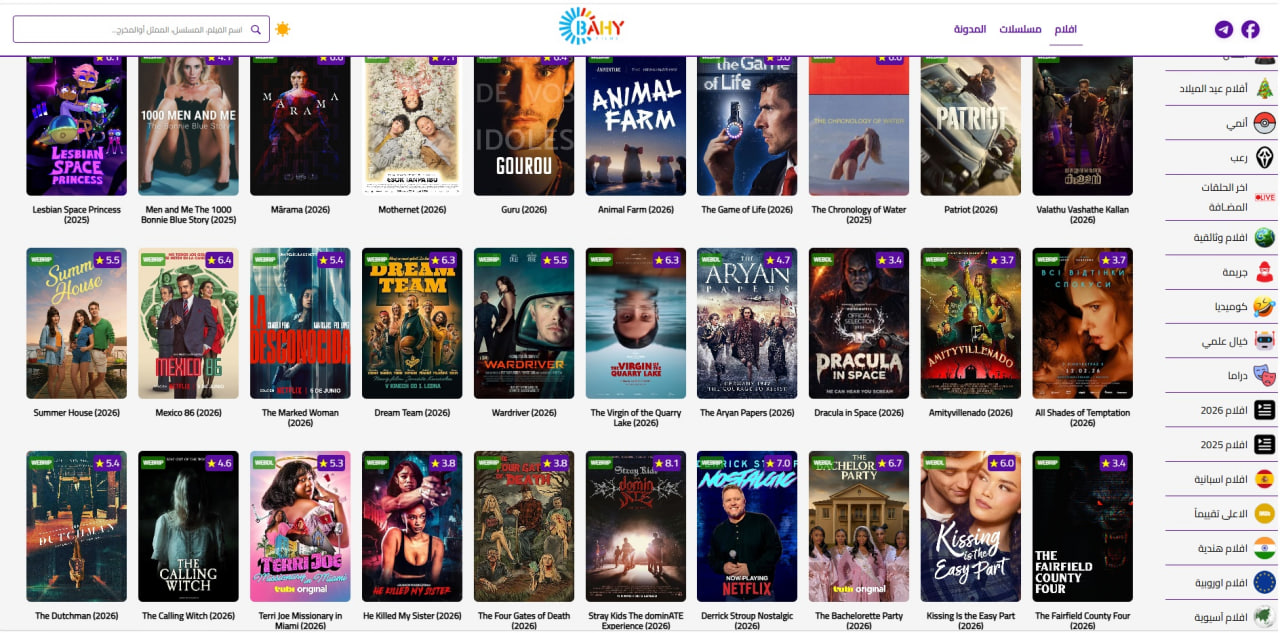Go home via the BAHY logo
Viewport: 1280px width, 633px height.
tap(591, 26)
